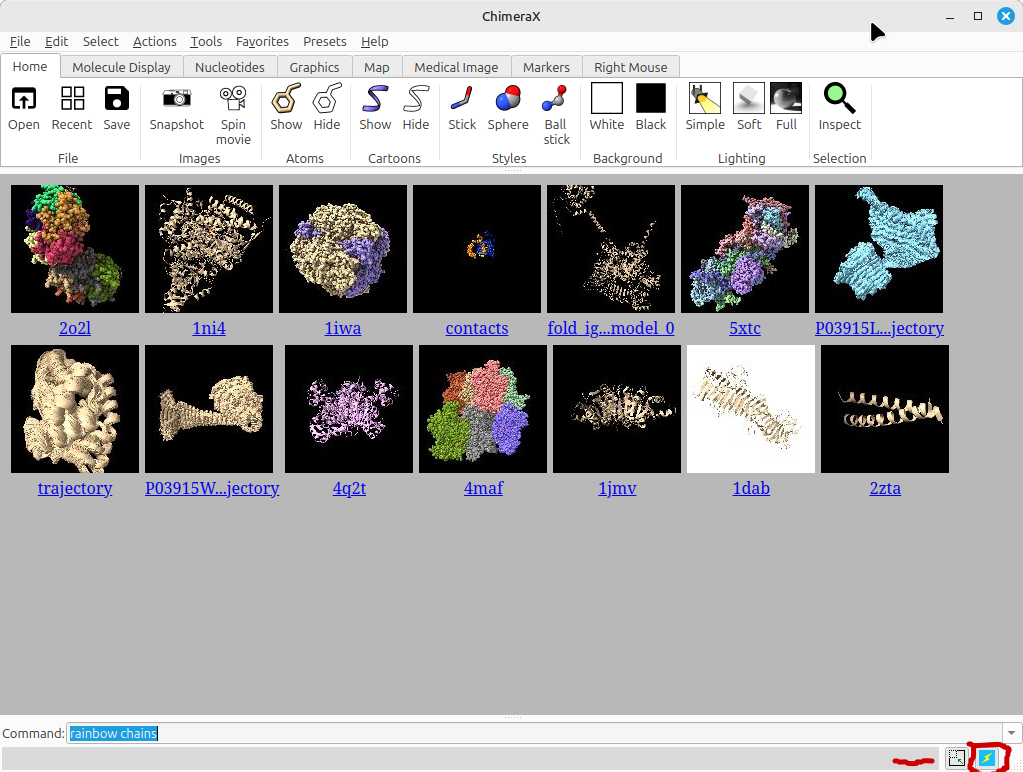Open the 4maf link

click(483, 487)
